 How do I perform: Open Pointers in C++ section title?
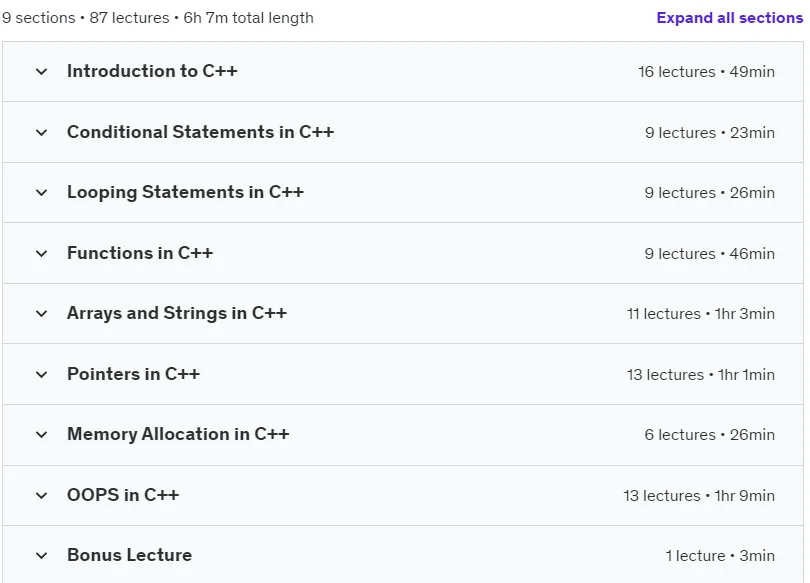tap(133, 374)
